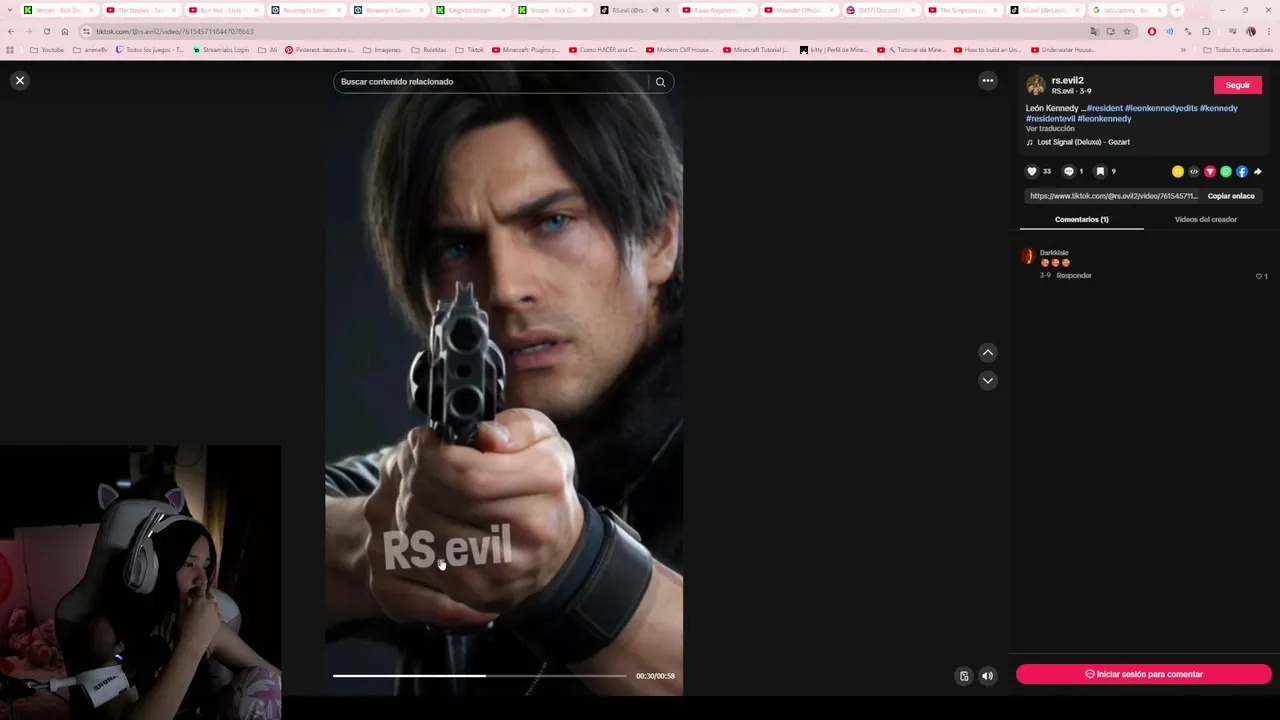Screen dimensions: 1280x720
Task: Toggle the miniplayer icon beside volume
Action: (964, 676)
